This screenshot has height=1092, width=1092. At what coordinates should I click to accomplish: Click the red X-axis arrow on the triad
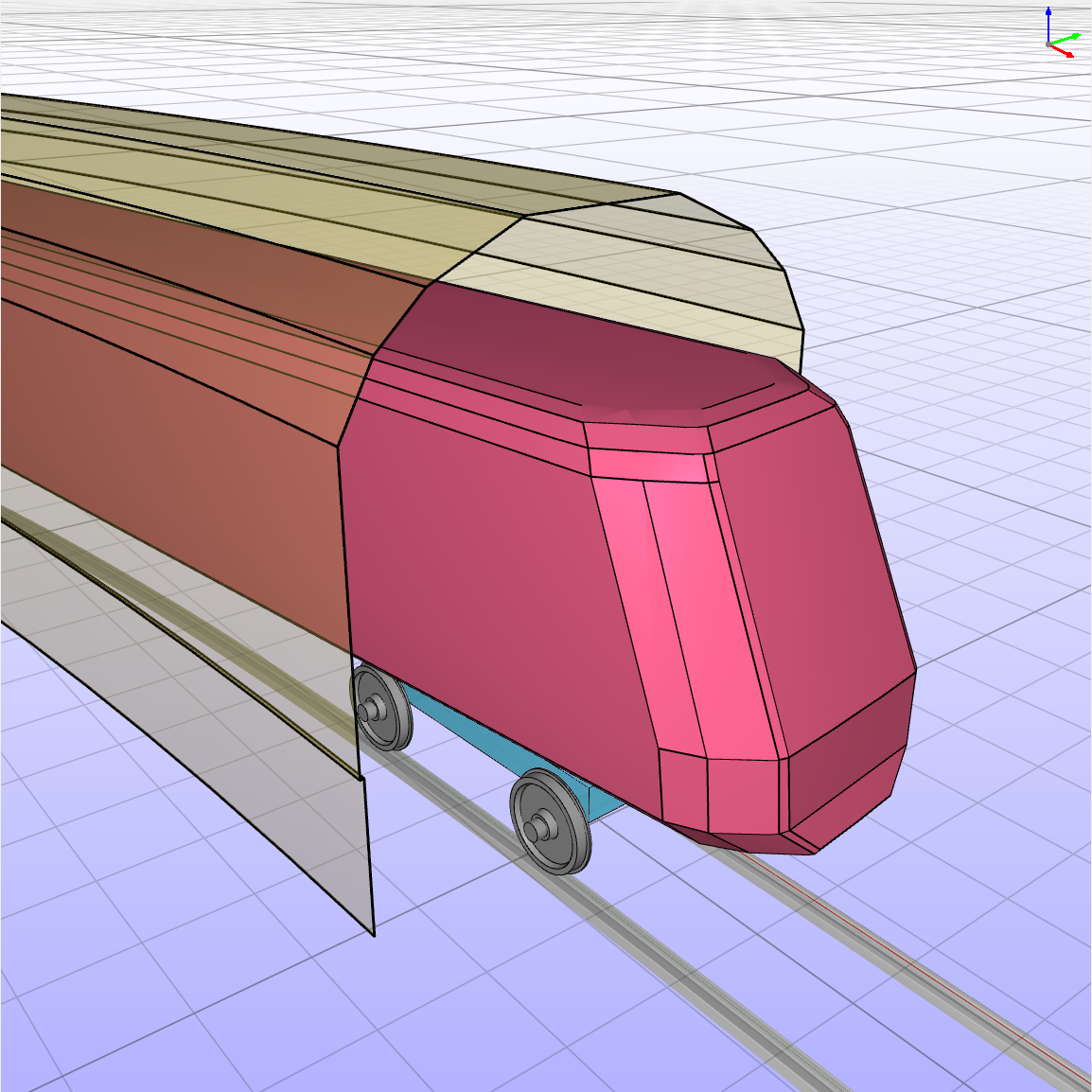click(1066, 53)
